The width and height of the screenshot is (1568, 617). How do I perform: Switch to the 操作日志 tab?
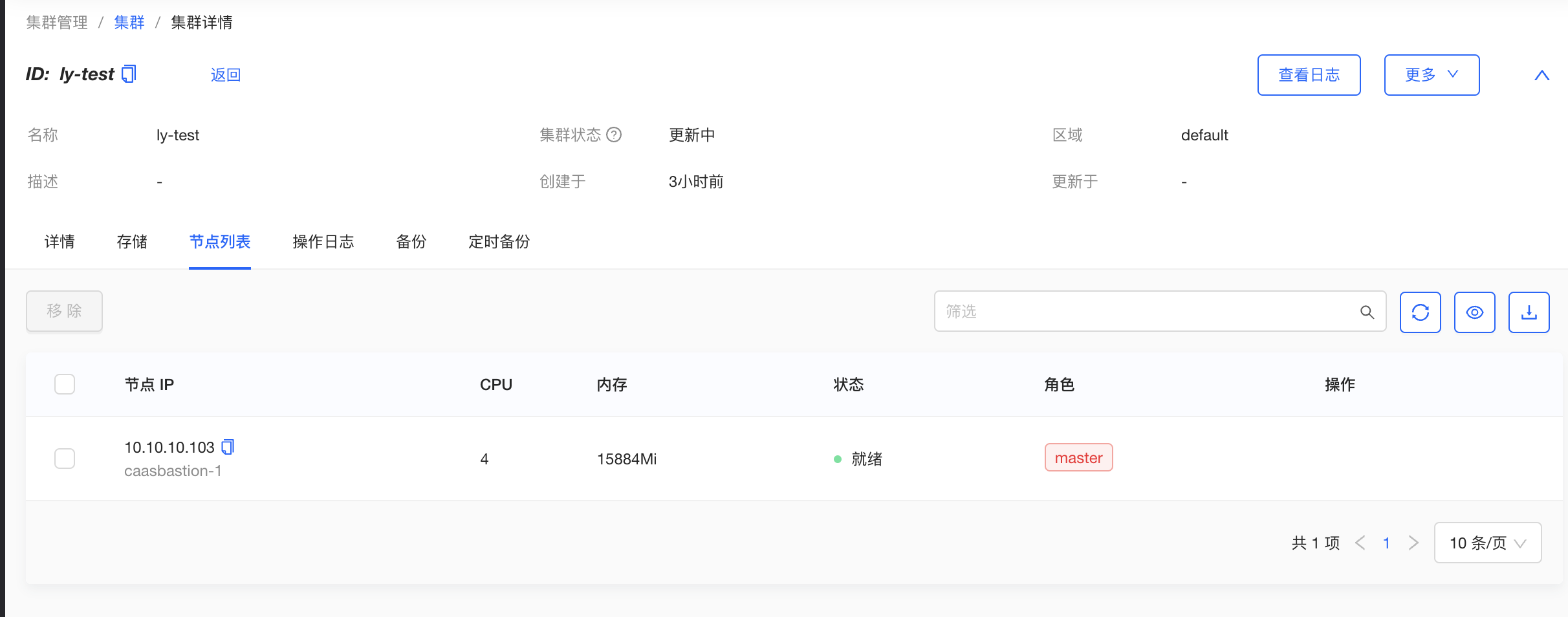[323, 242]
